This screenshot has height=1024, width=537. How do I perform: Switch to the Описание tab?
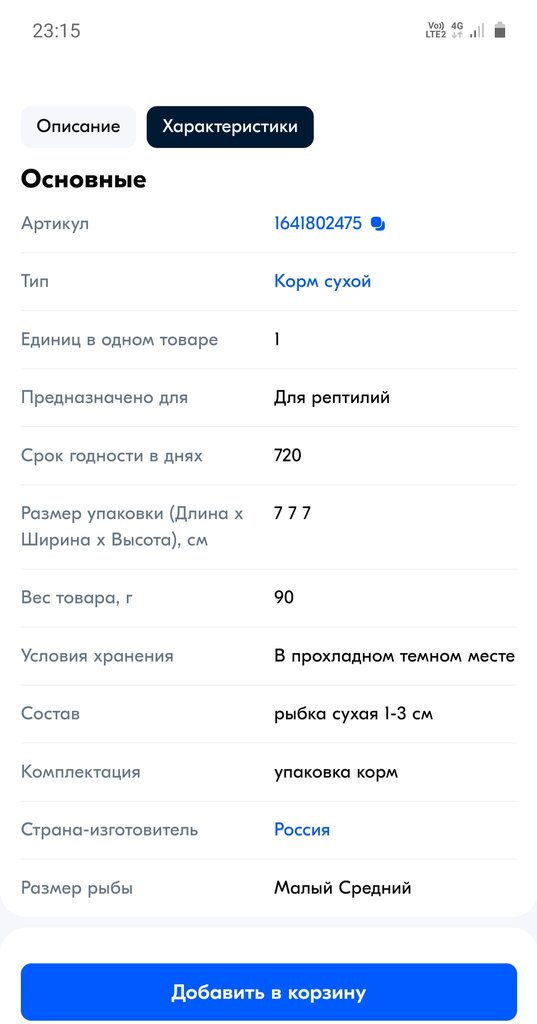coord(78,126)
